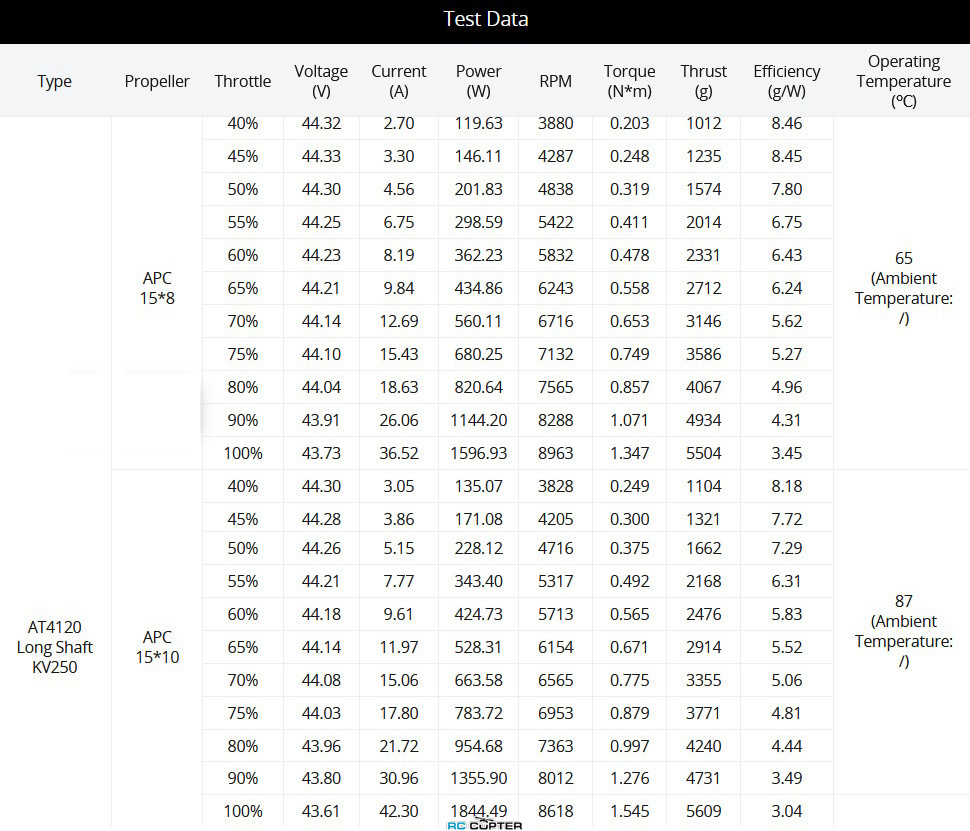The image size is (970, 831).
Task: Click the Propeller column header
Action: [157, 81]
